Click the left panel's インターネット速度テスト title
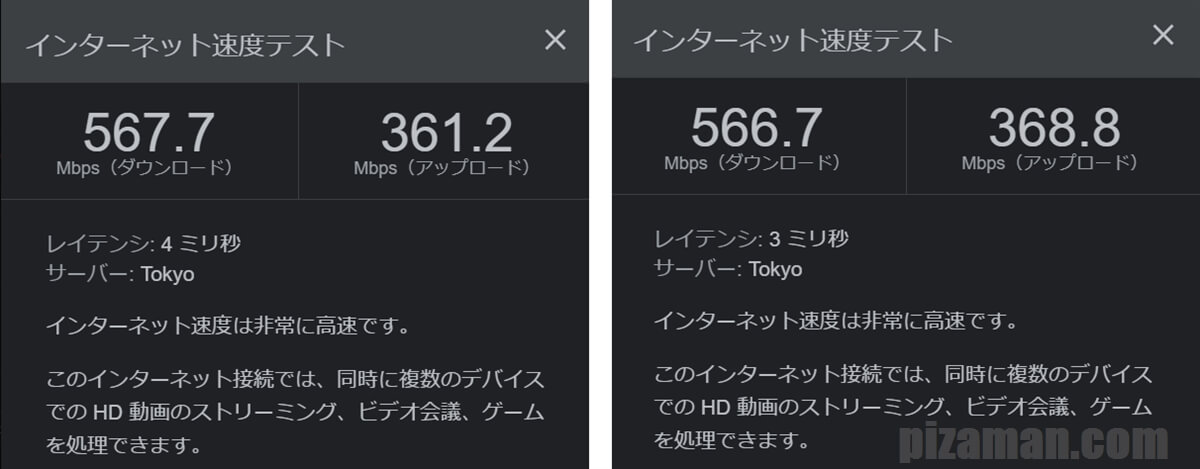Viewport: 1200px width, 469px height. (x=184, y=46)
